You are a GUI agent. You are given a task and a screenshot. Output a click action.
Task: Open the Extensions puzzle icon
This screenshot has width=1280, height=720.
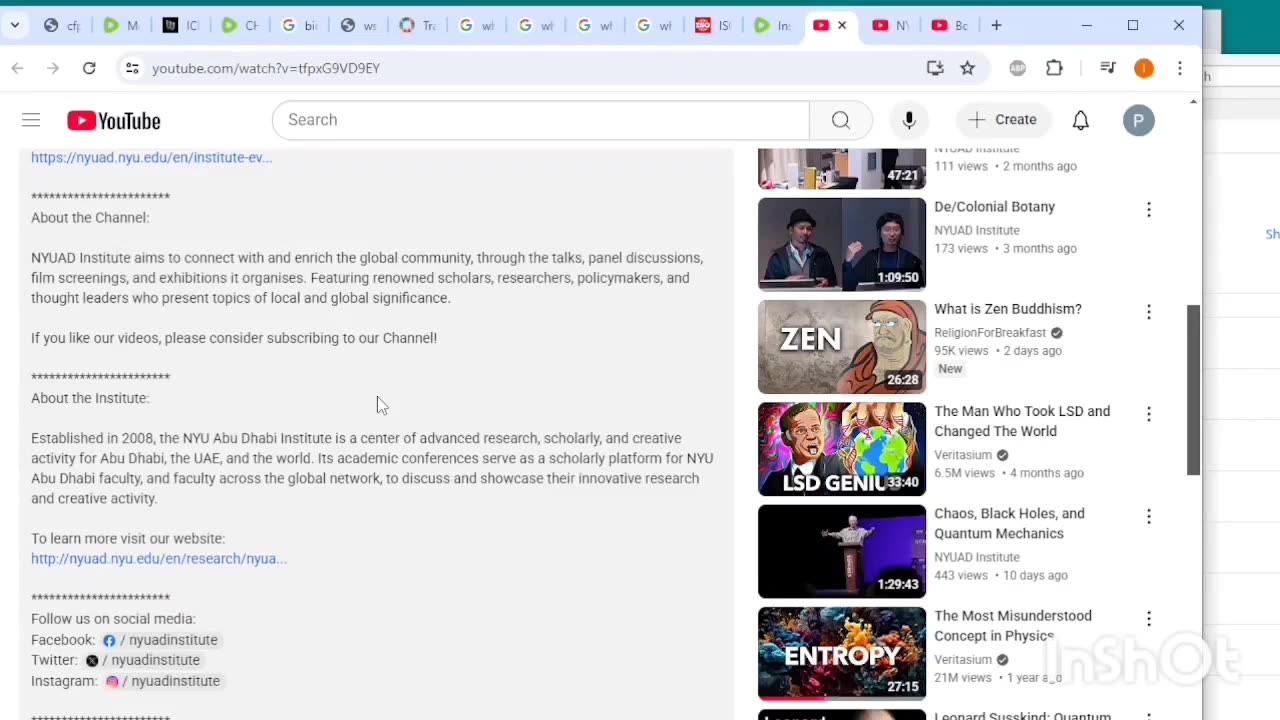pos(1054,68)
